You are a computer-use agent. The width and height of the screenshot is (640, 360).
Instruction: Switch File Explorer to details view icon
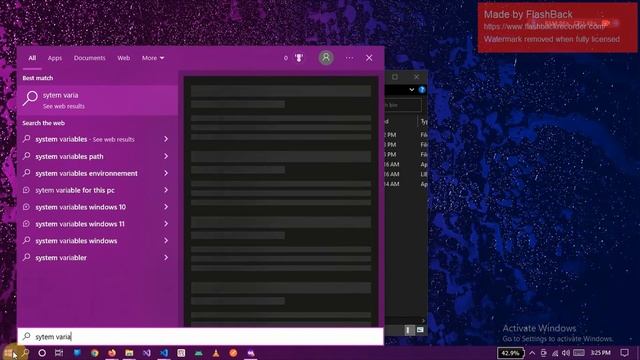[x=409, y=329]
